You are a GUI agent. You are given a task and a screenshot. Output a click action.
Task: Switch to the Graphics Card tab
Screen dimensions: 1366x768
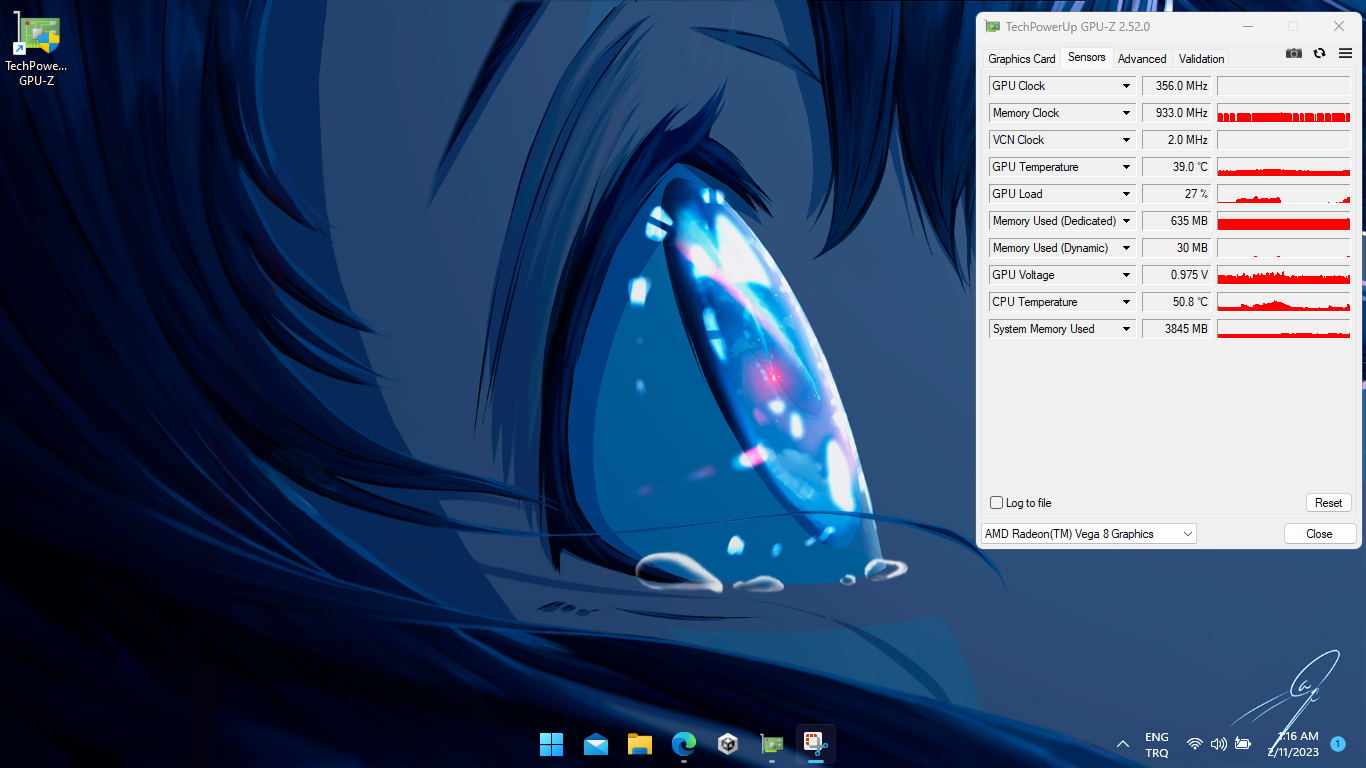click(1022, 59)
